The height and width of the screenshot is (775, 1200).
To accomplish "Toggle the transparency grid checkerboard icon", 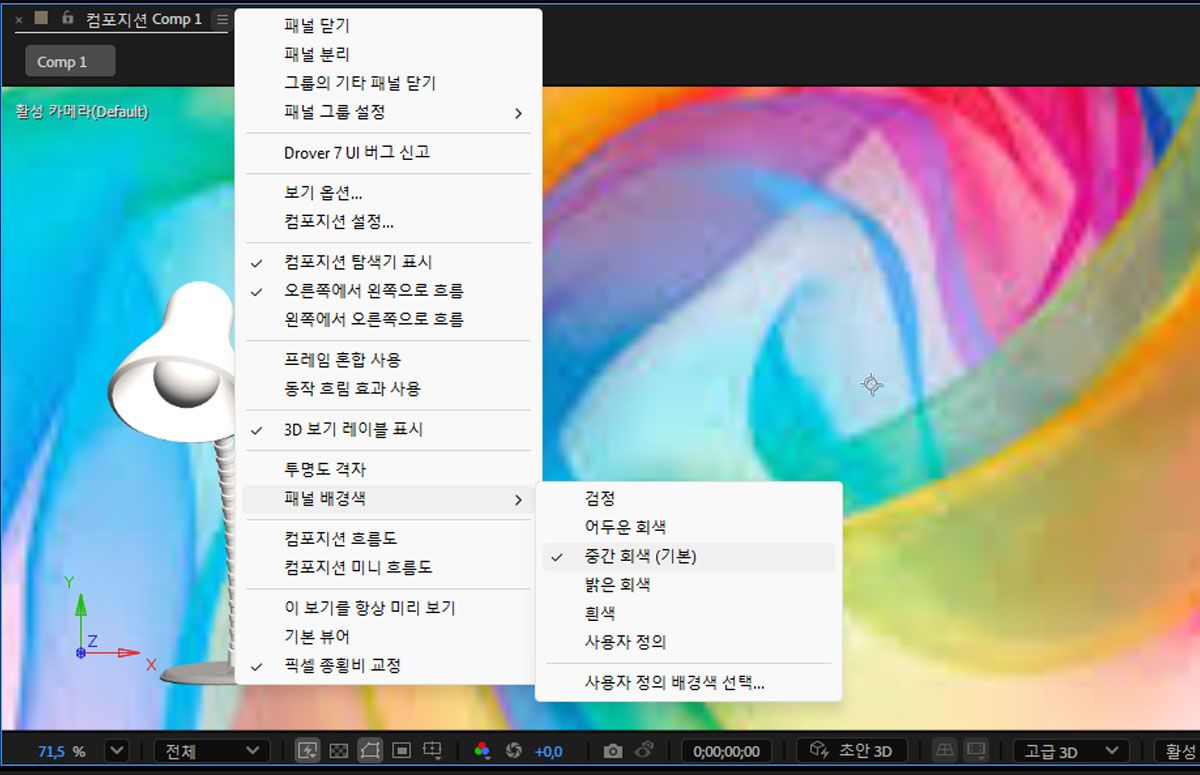I will (340, 751).
